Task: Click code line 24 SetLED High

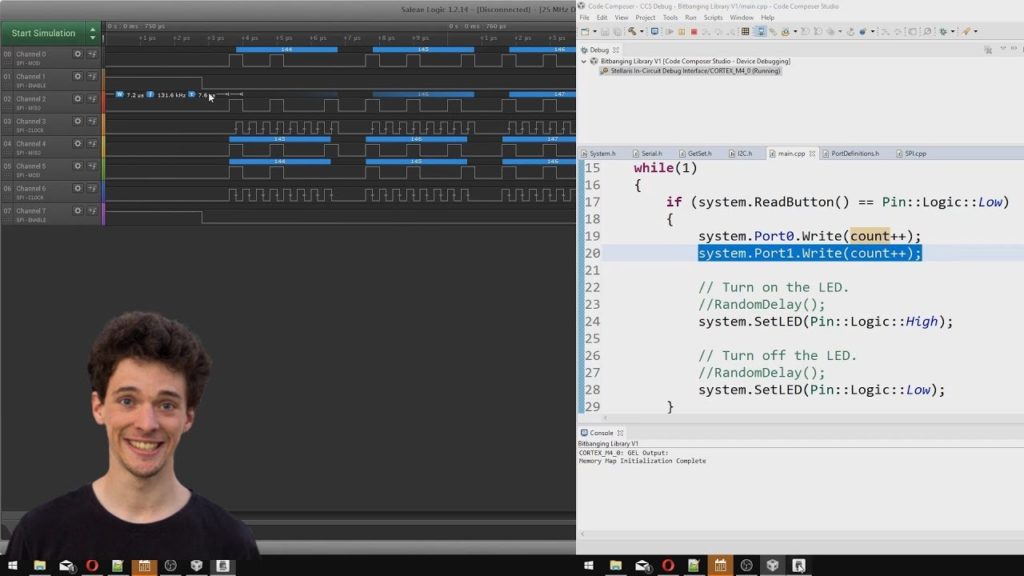Action: [825, 321]
